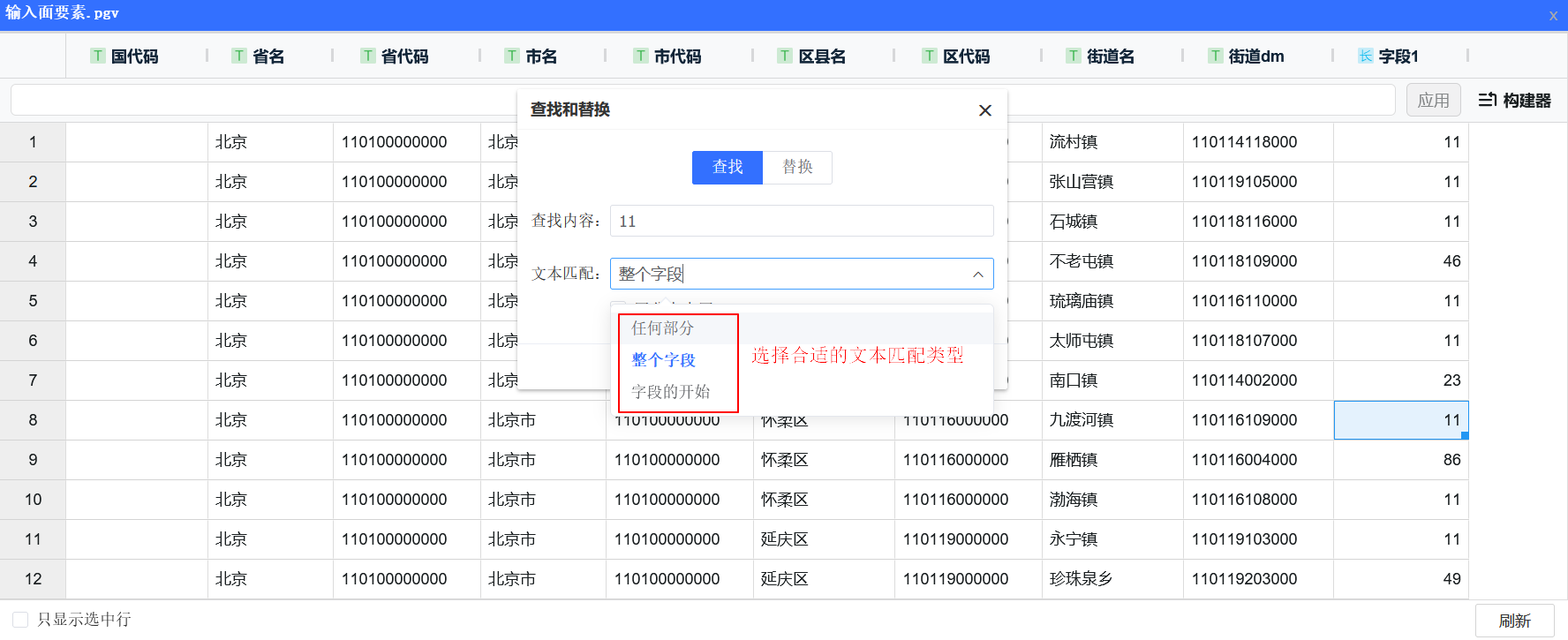1568x640 pixels.
Task: Enable the 只显示选中行 checkbox
Action: pos(20,620)
